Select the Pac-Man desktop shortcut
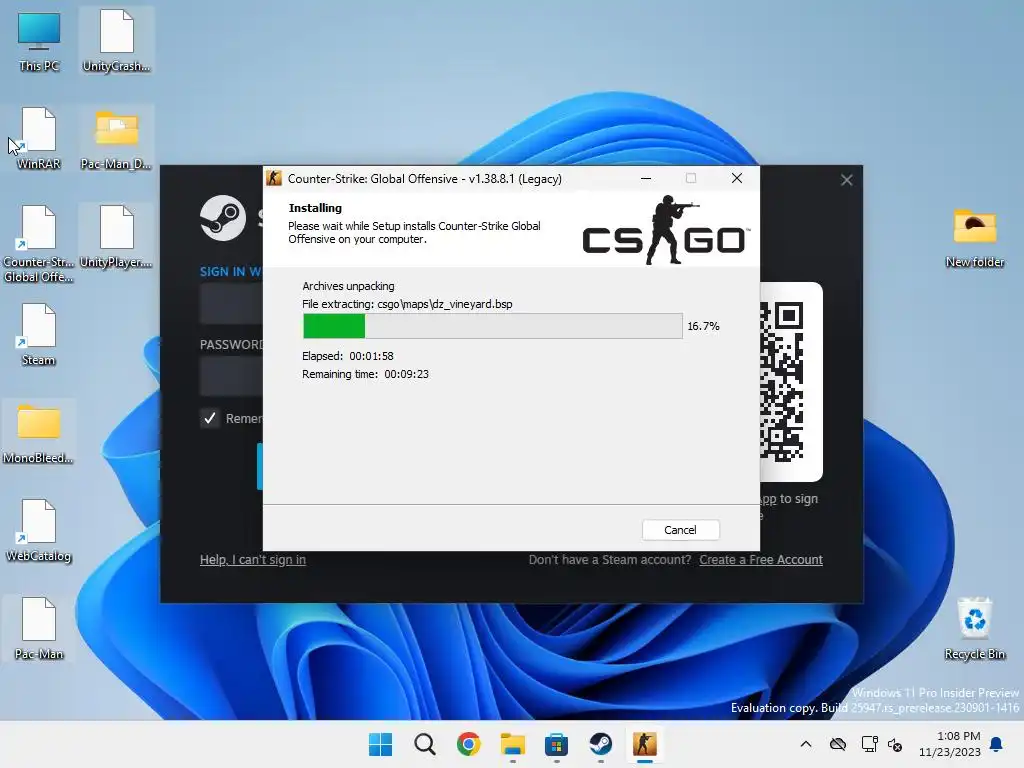 pos(39,628)
